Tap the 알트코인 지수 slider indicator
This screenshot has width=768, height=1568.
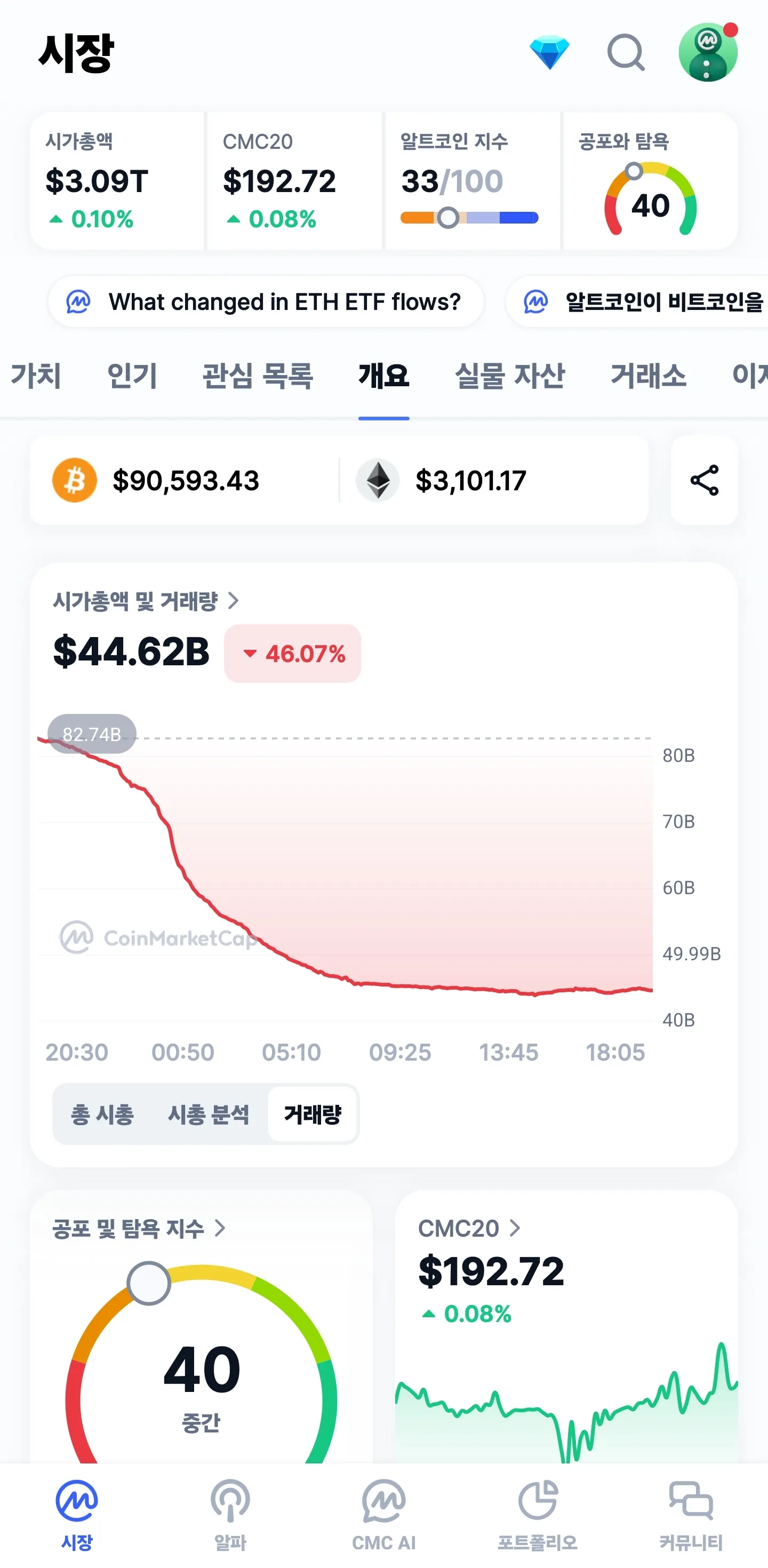(x=448, y=218)
